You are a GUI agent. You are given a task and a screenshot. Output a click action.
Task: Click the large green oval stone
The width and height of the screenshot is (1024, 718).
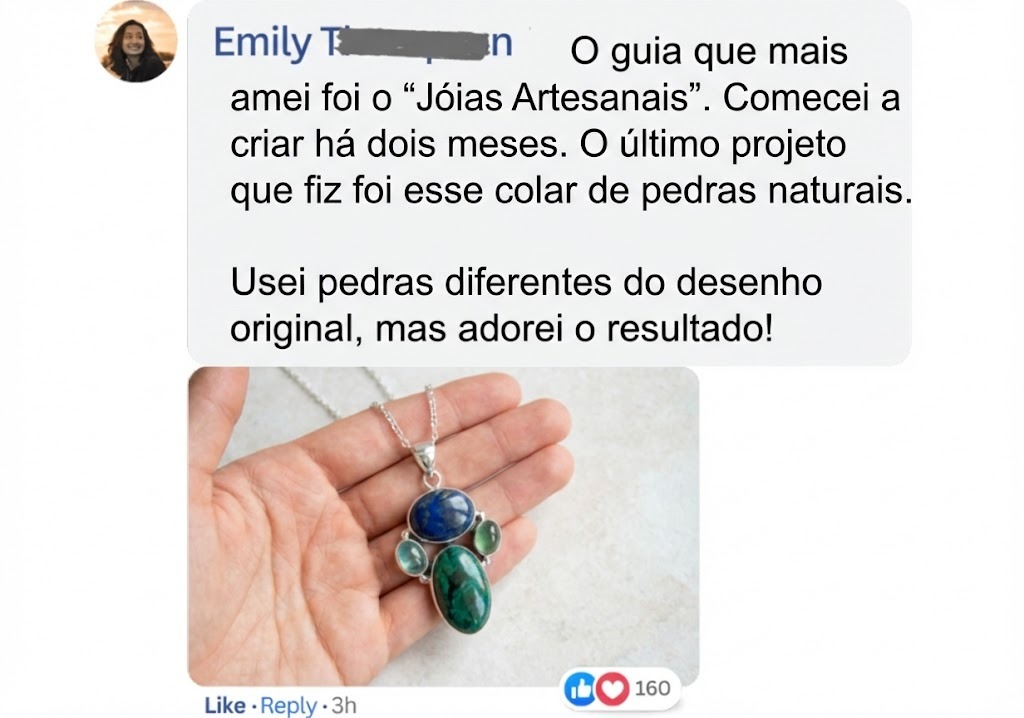click(x=464, y=590)
